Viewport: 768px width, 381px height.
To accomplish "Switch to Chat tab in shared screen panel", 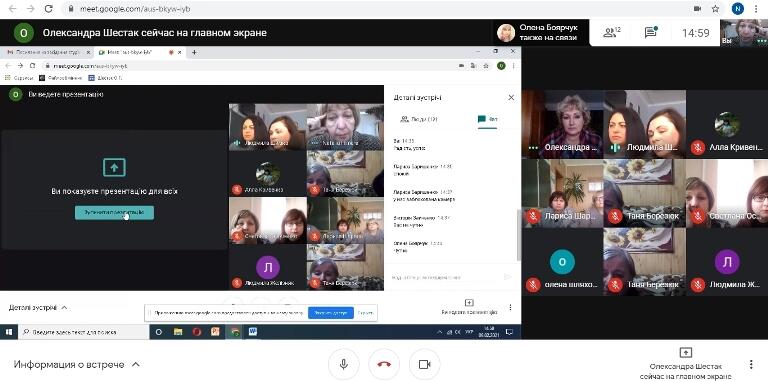I will click(488, 119).
